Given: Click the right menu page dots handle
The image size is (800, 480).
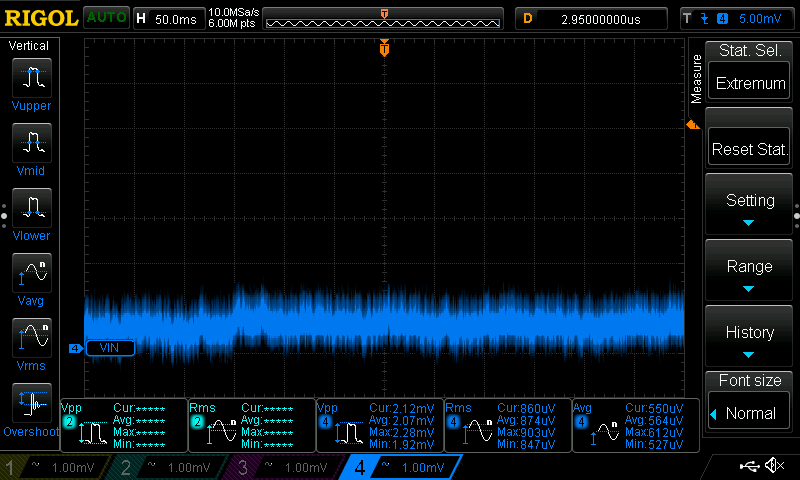Looking at the screenshot, I should 796,216.
